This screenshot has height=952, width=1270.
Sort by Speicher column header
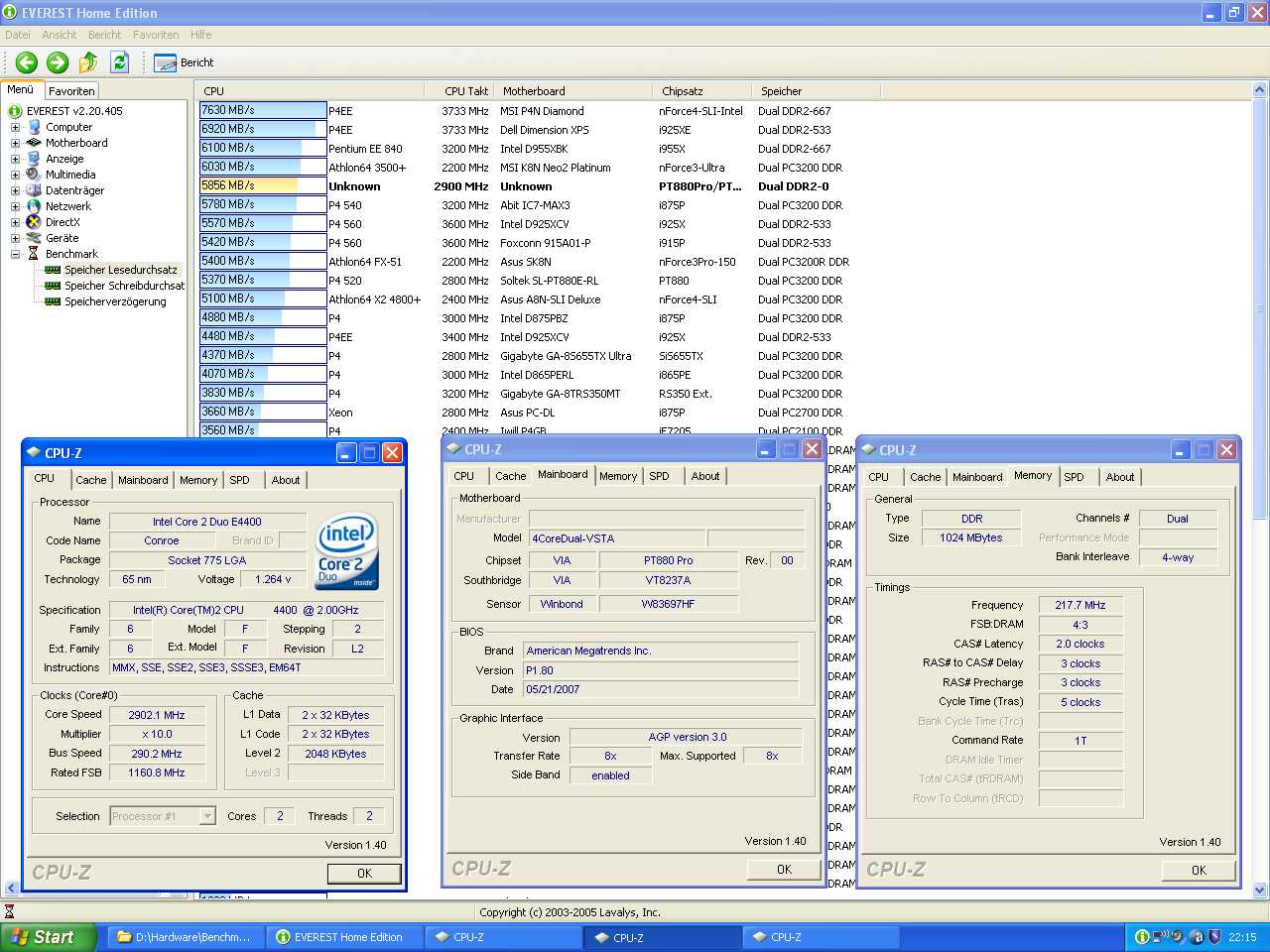816,91
